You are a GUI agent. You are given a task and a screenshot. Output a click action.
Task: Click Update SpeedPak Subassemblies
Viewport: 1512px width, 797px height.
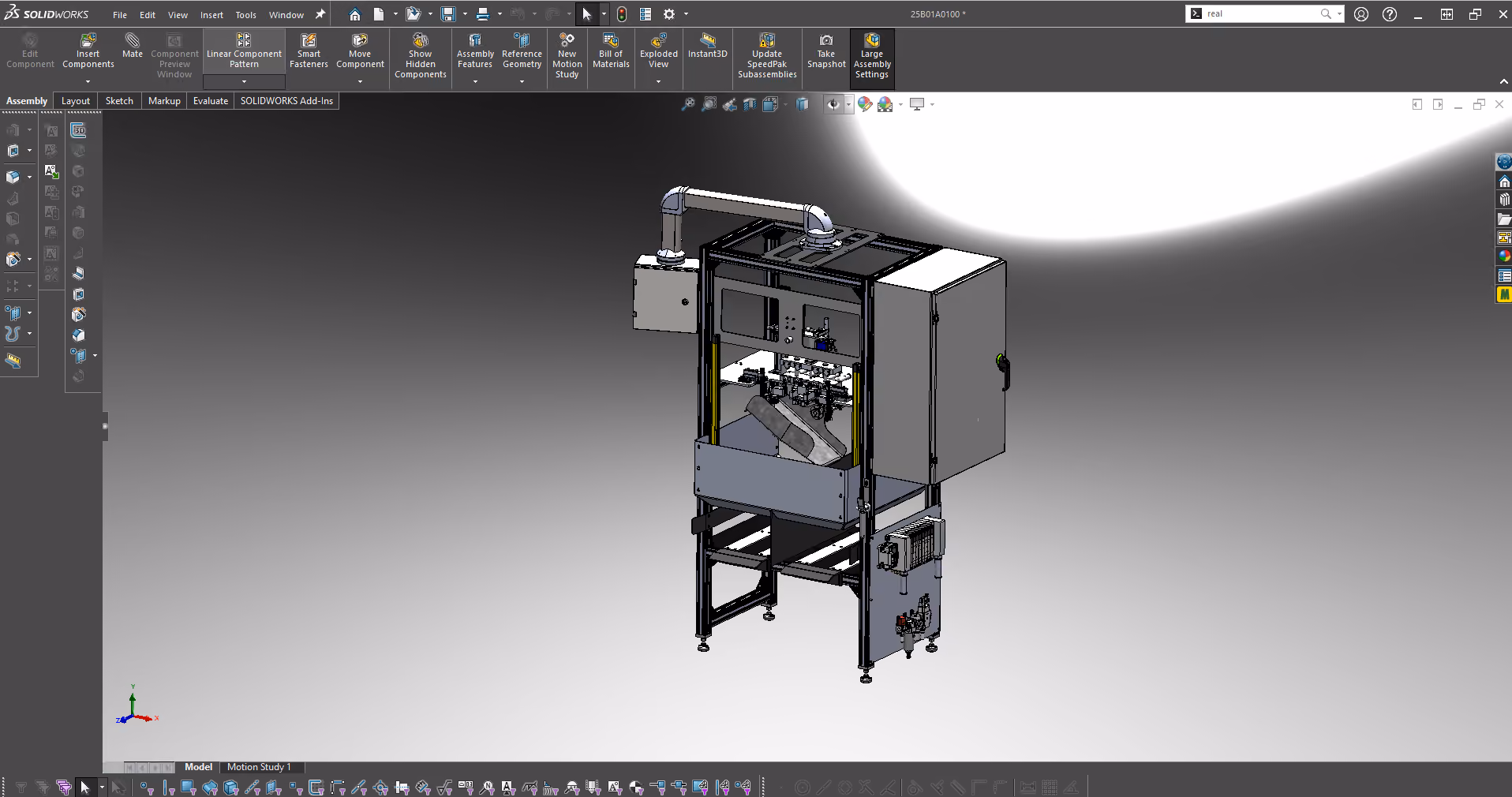click(x=767, y=55)
